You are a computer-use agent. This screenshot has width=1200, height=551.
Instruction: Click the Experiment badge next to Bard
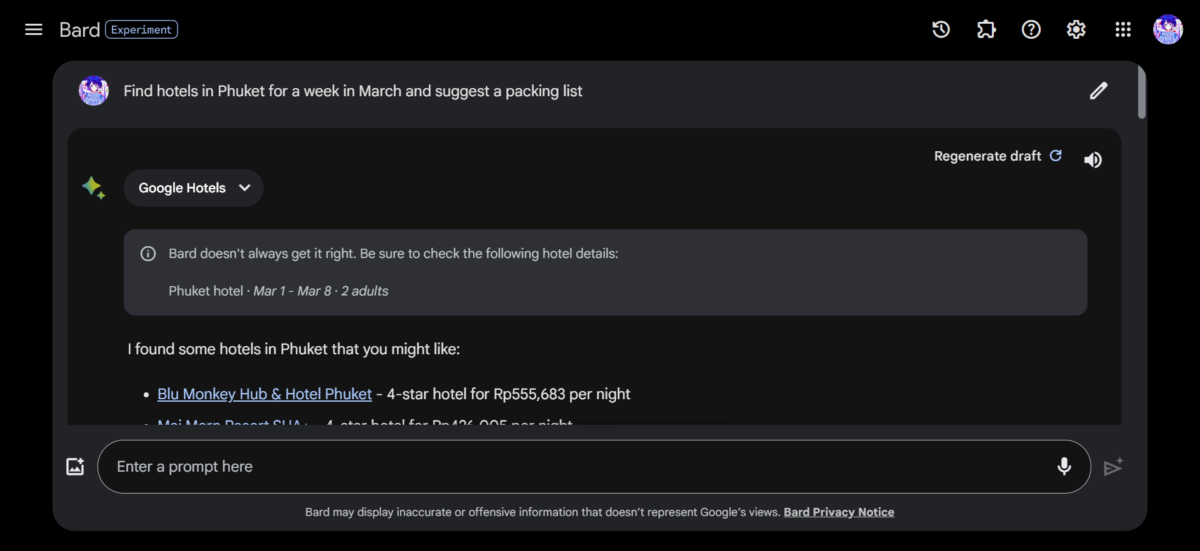141,30
